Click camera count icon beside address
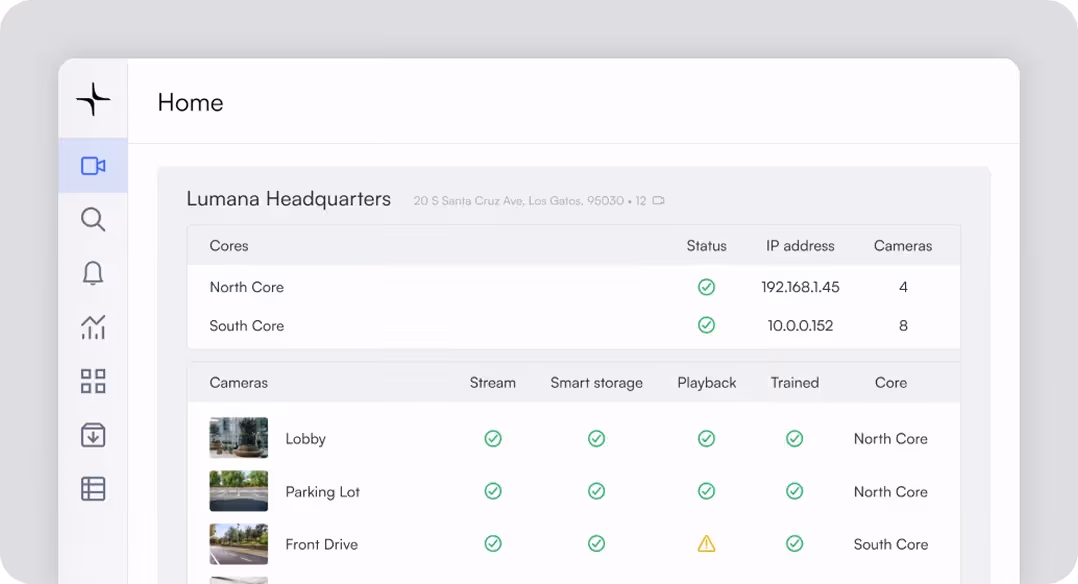This screenshot has height=584, width=1078. [659, 201]
